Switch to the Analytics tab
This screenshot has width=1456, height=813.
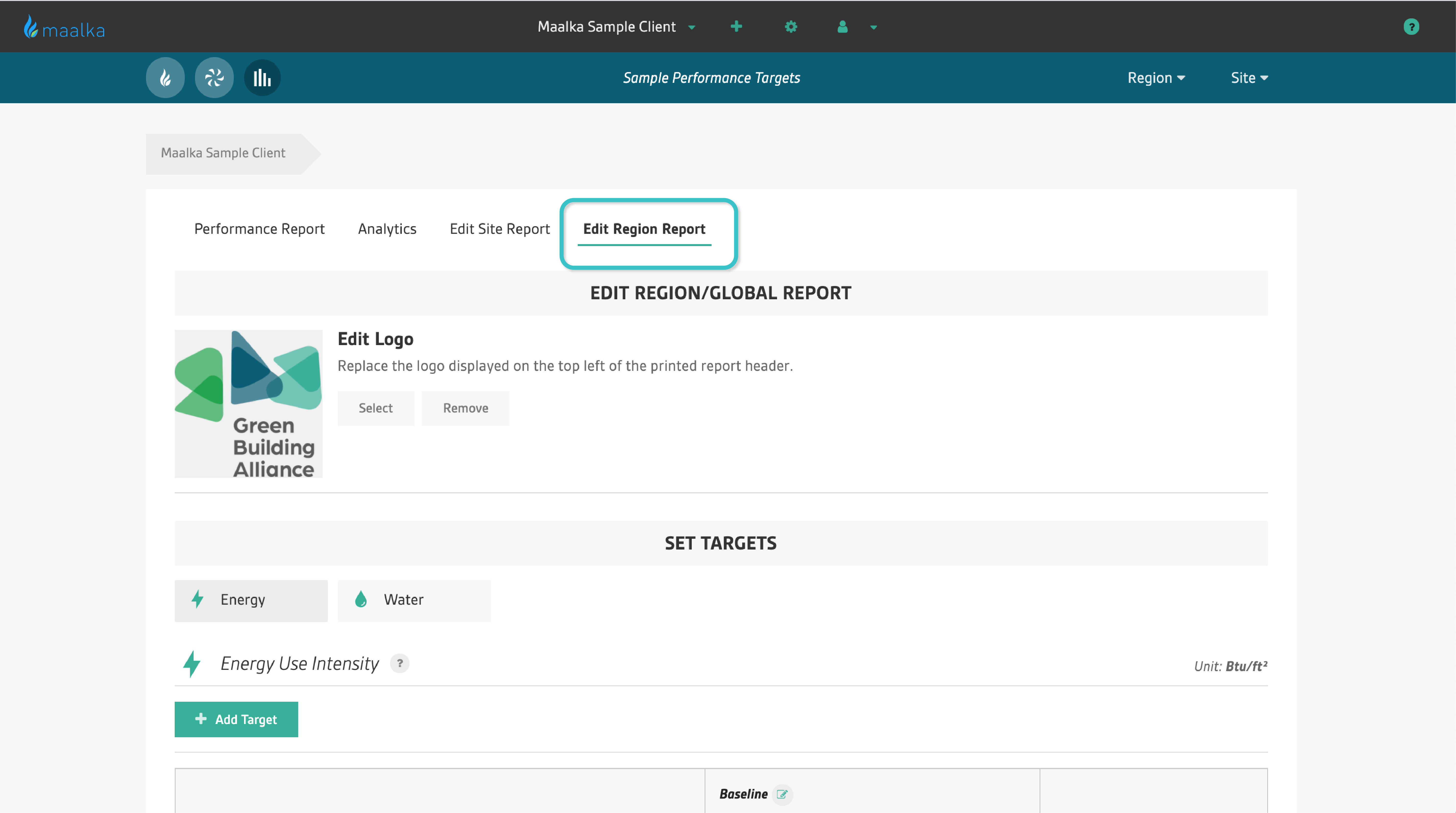387,228
